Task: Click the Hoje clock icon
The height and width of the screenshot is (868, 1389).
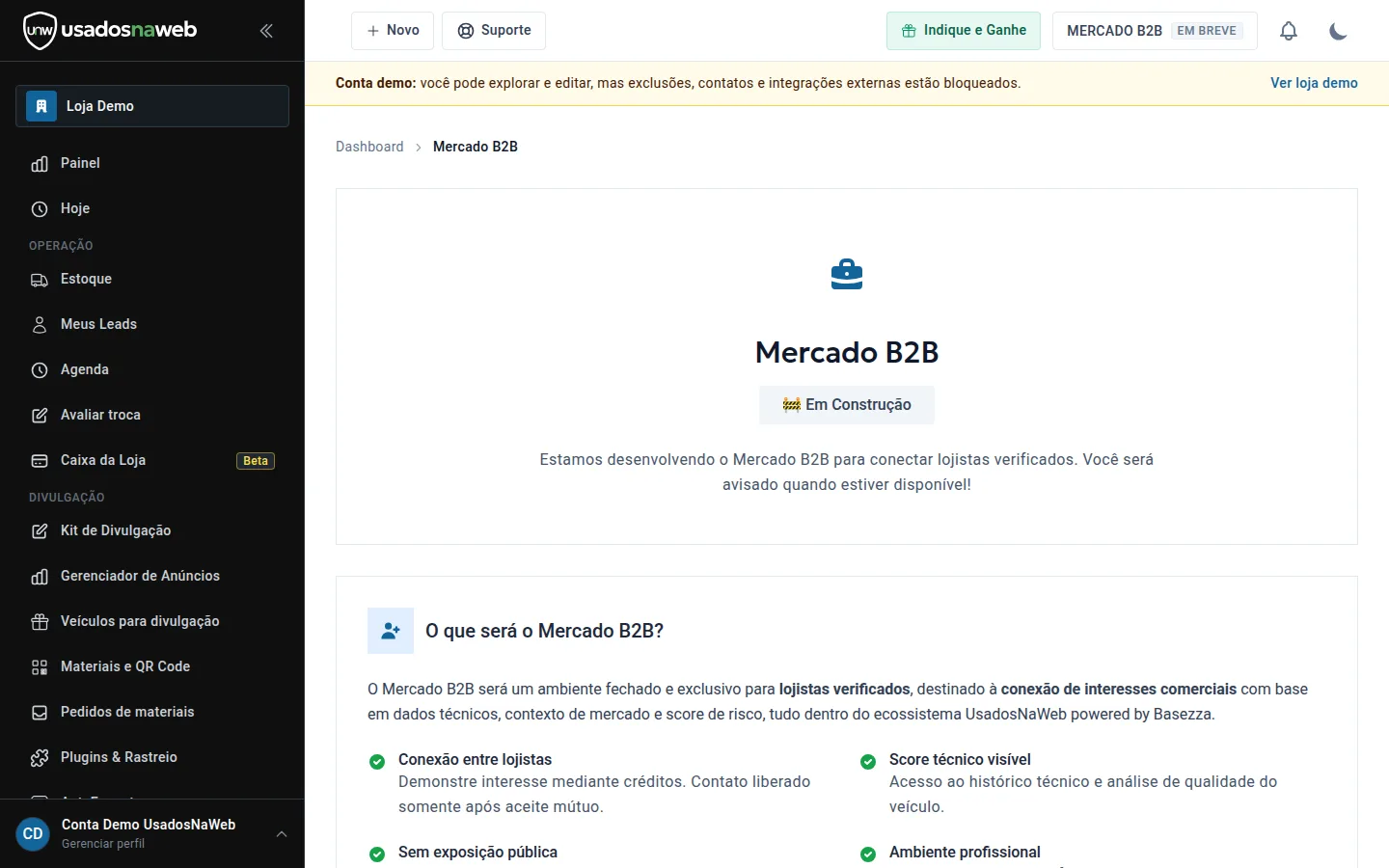Action: pos(40,209)
